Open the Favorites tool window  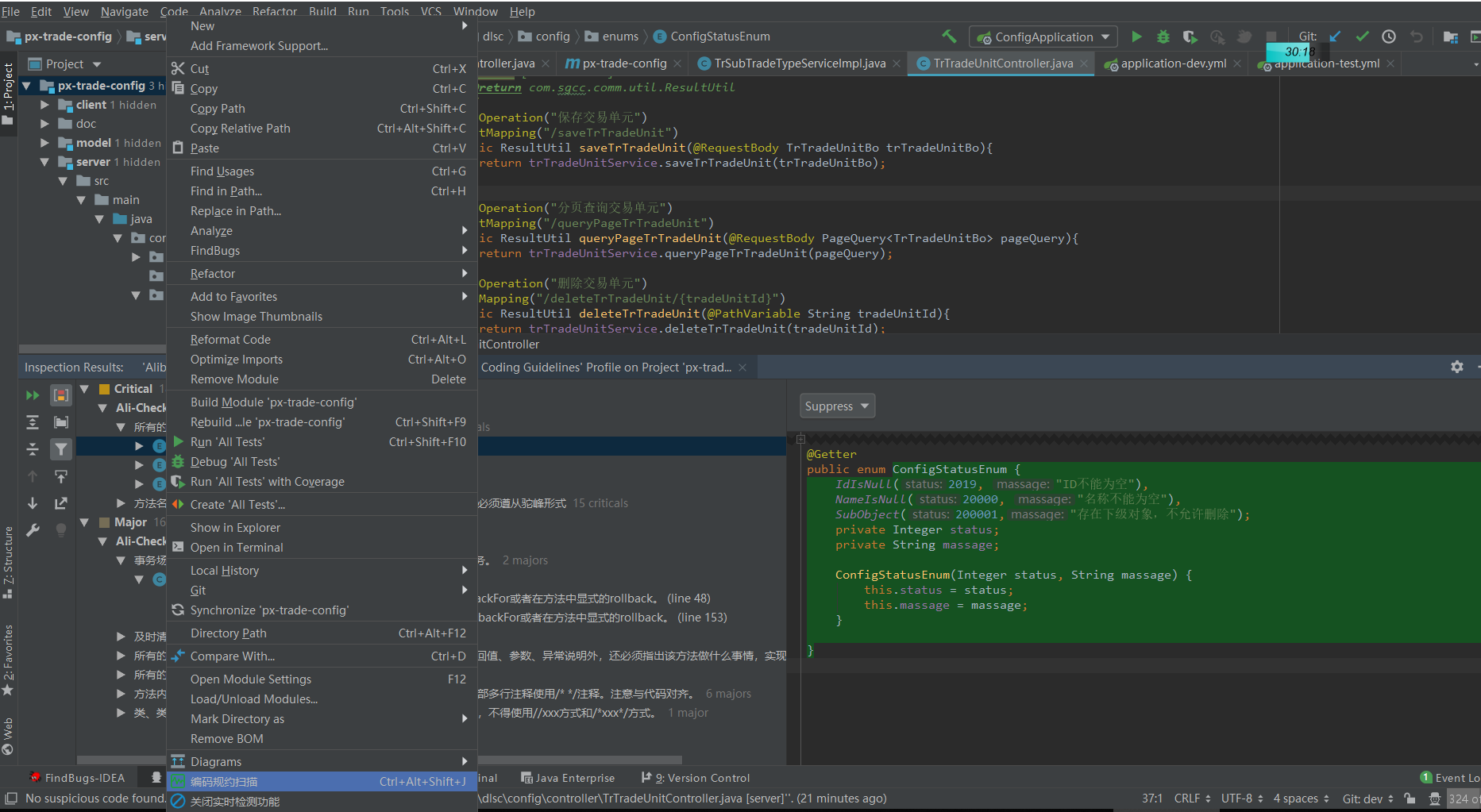point(8,659)
